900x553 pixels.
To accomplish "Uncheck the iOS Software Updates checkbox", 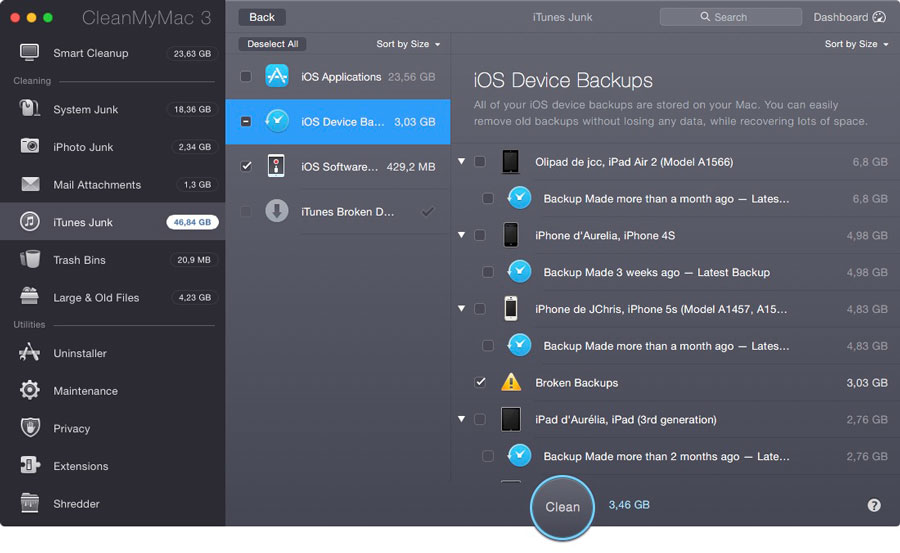I will [246, 166].
